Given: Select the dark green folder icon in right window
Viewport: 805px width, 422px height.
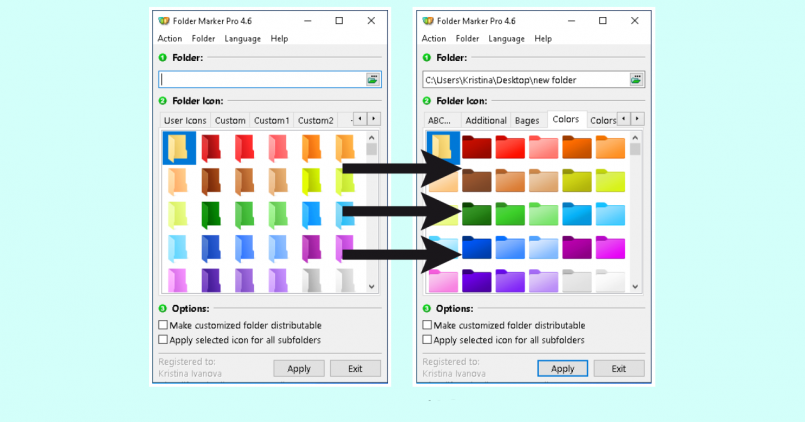Looking at the screenshot, I should (x=476, y=214).
